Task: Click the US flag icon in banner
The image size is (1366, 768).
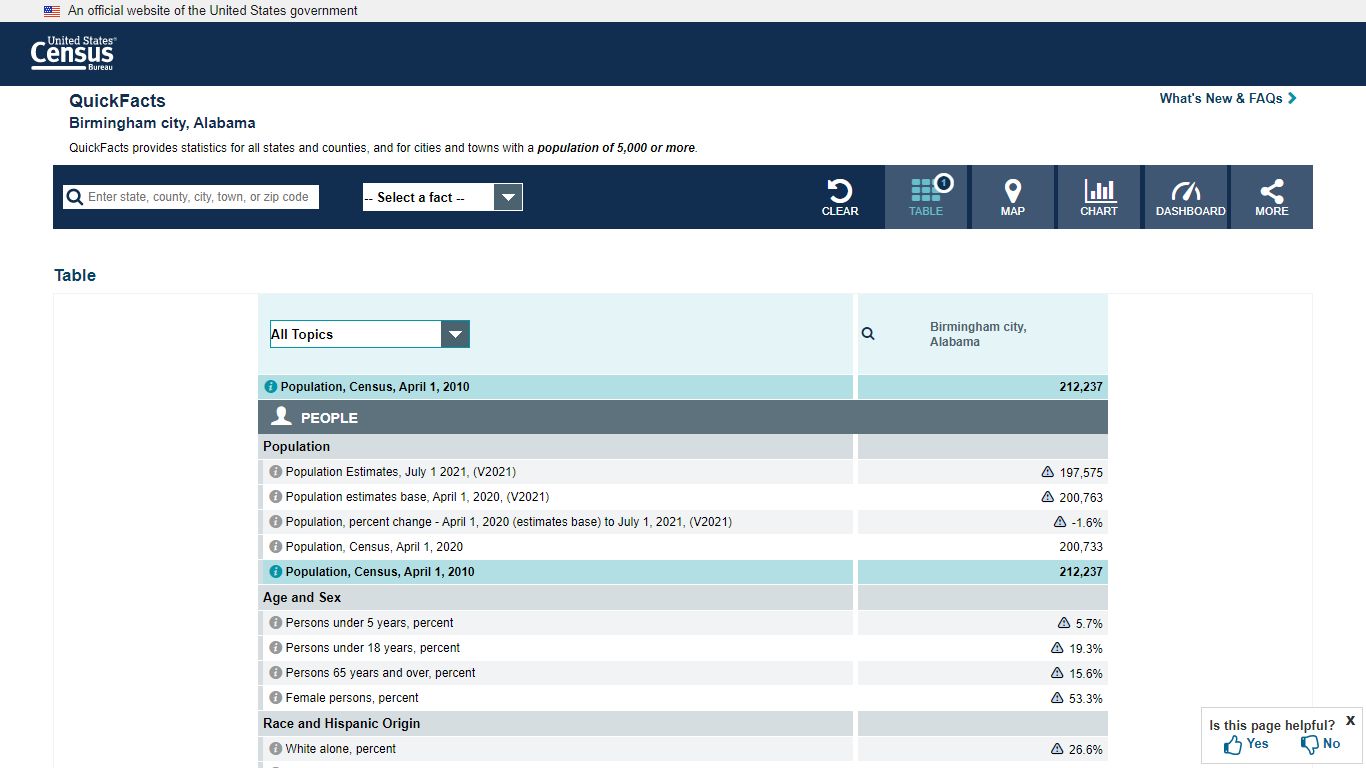Action: (52, 11)
